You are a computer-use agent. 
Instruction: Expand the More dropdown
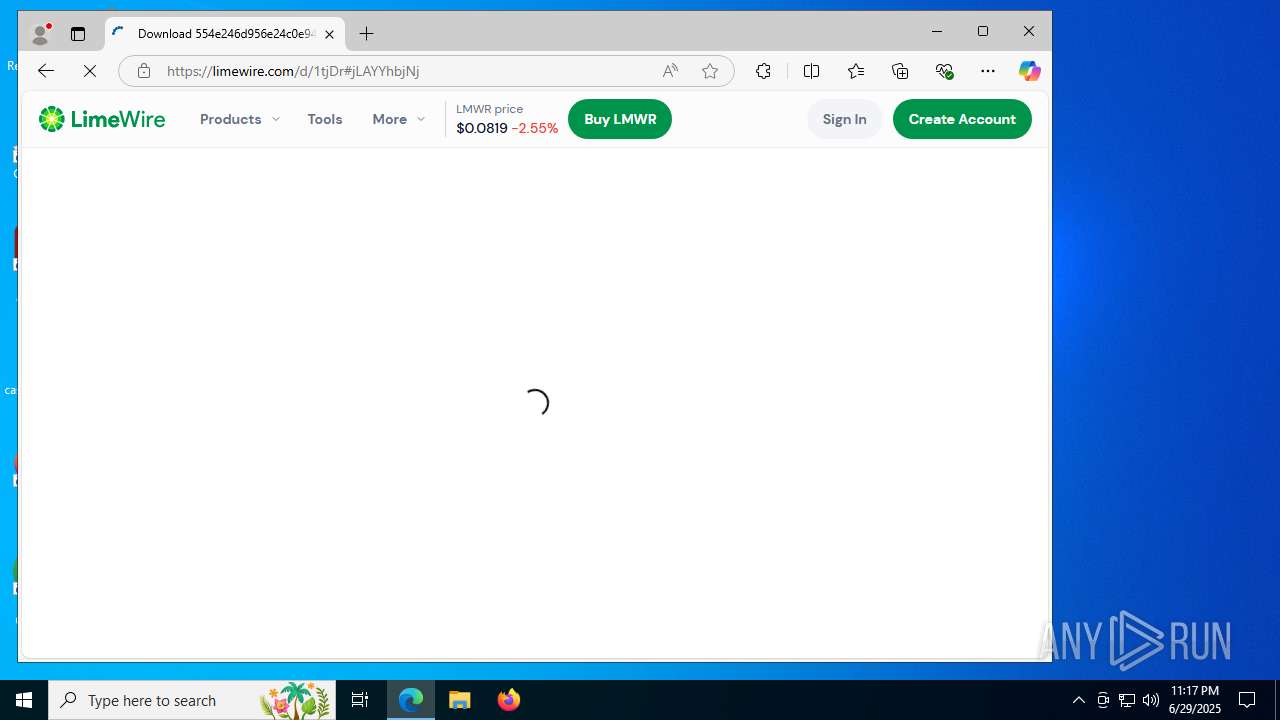pos(399,119)
